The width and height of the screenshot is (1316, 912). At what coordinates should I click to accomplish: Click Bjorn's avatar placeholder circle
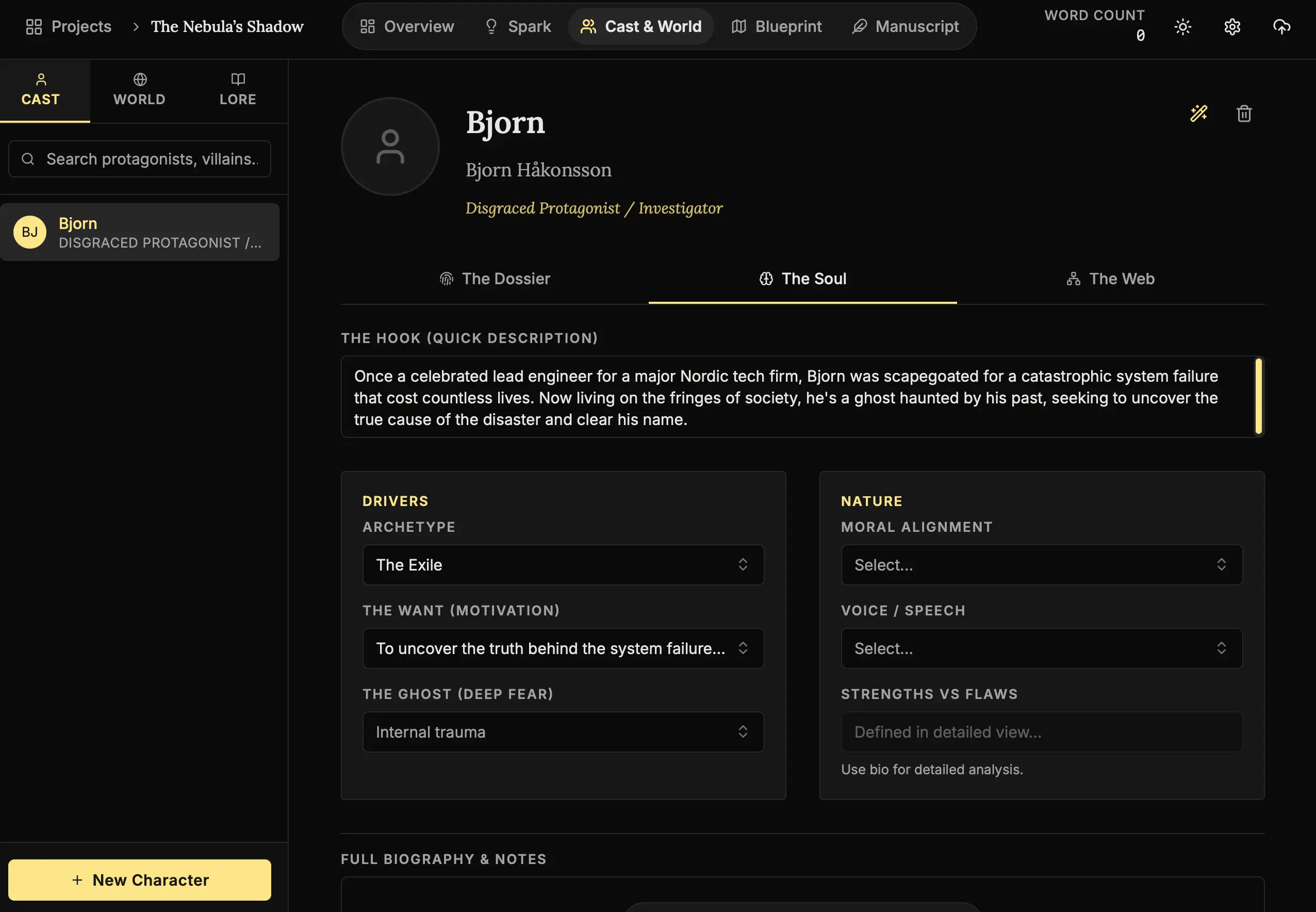click(390, 147)
